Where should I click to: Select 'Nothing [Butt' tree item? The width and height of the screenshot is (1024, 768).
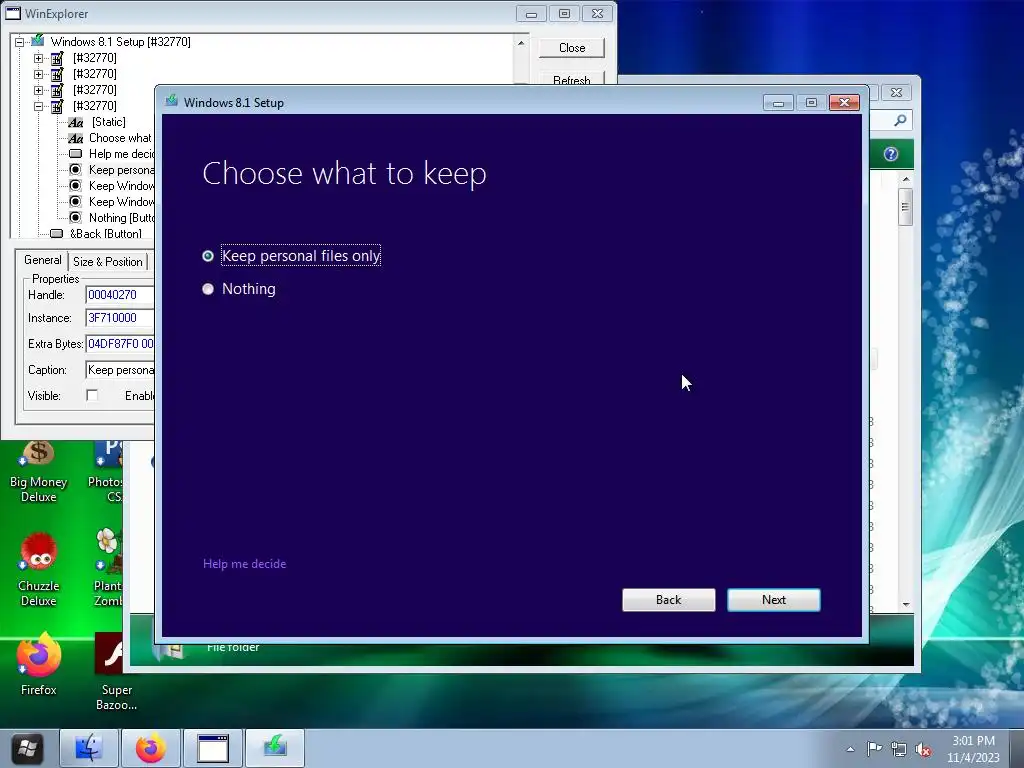(121, 218)
